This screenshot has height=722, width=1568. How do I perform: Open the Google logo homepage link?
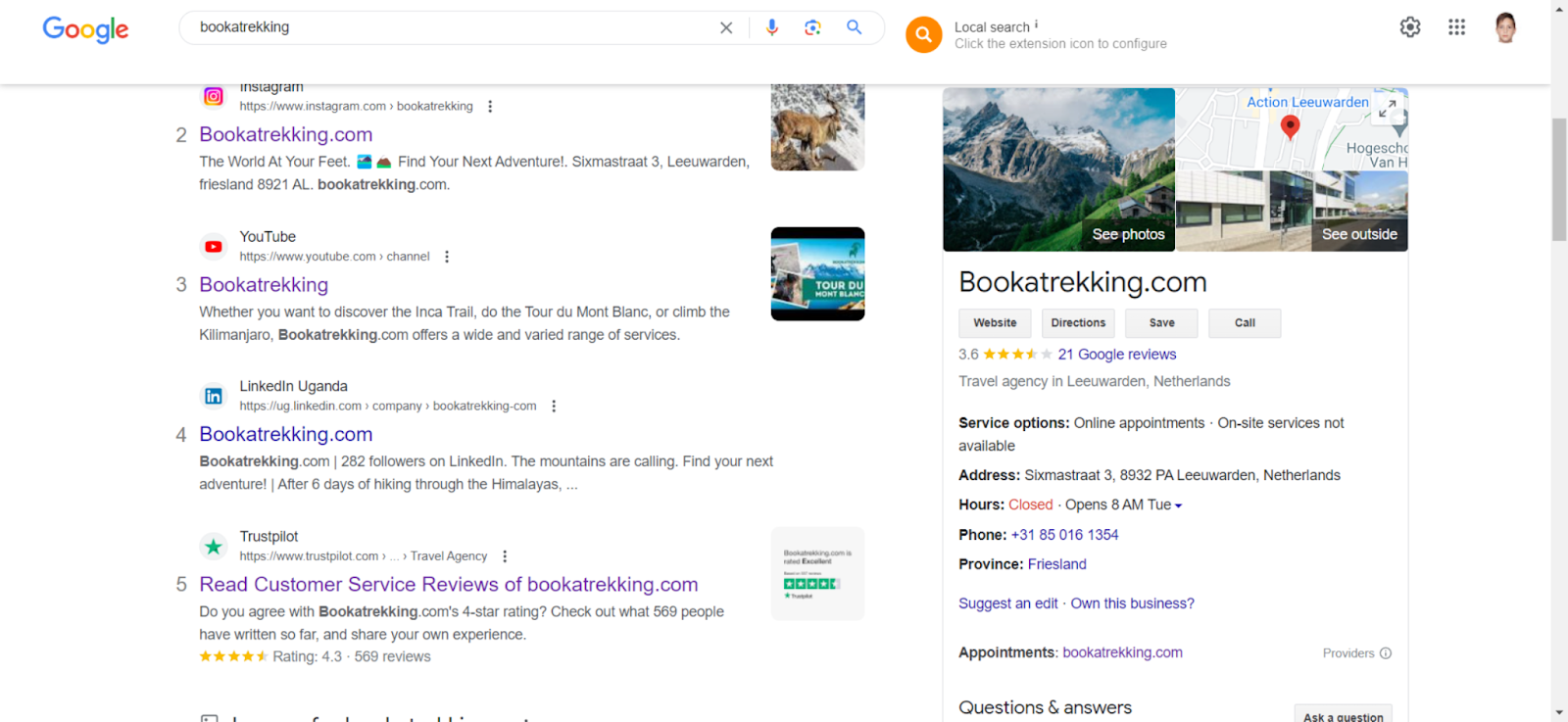tap(85, 29)
